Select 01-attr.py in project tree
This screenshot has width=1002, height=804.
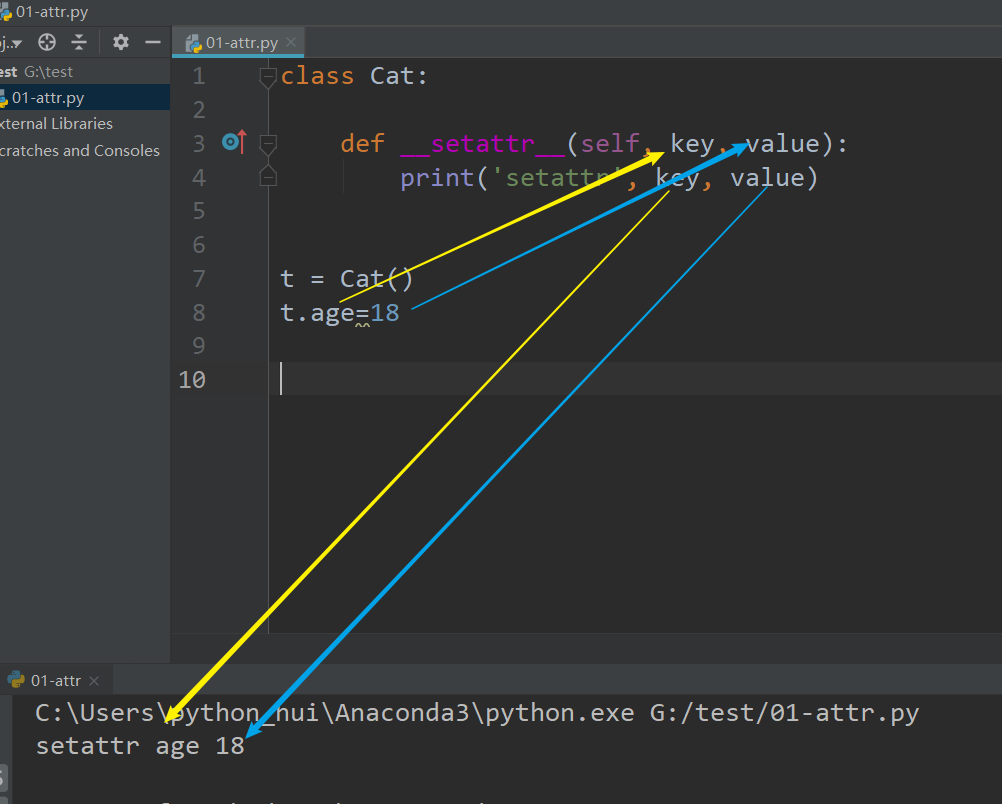pyautogui.click(x=48, y=98)
